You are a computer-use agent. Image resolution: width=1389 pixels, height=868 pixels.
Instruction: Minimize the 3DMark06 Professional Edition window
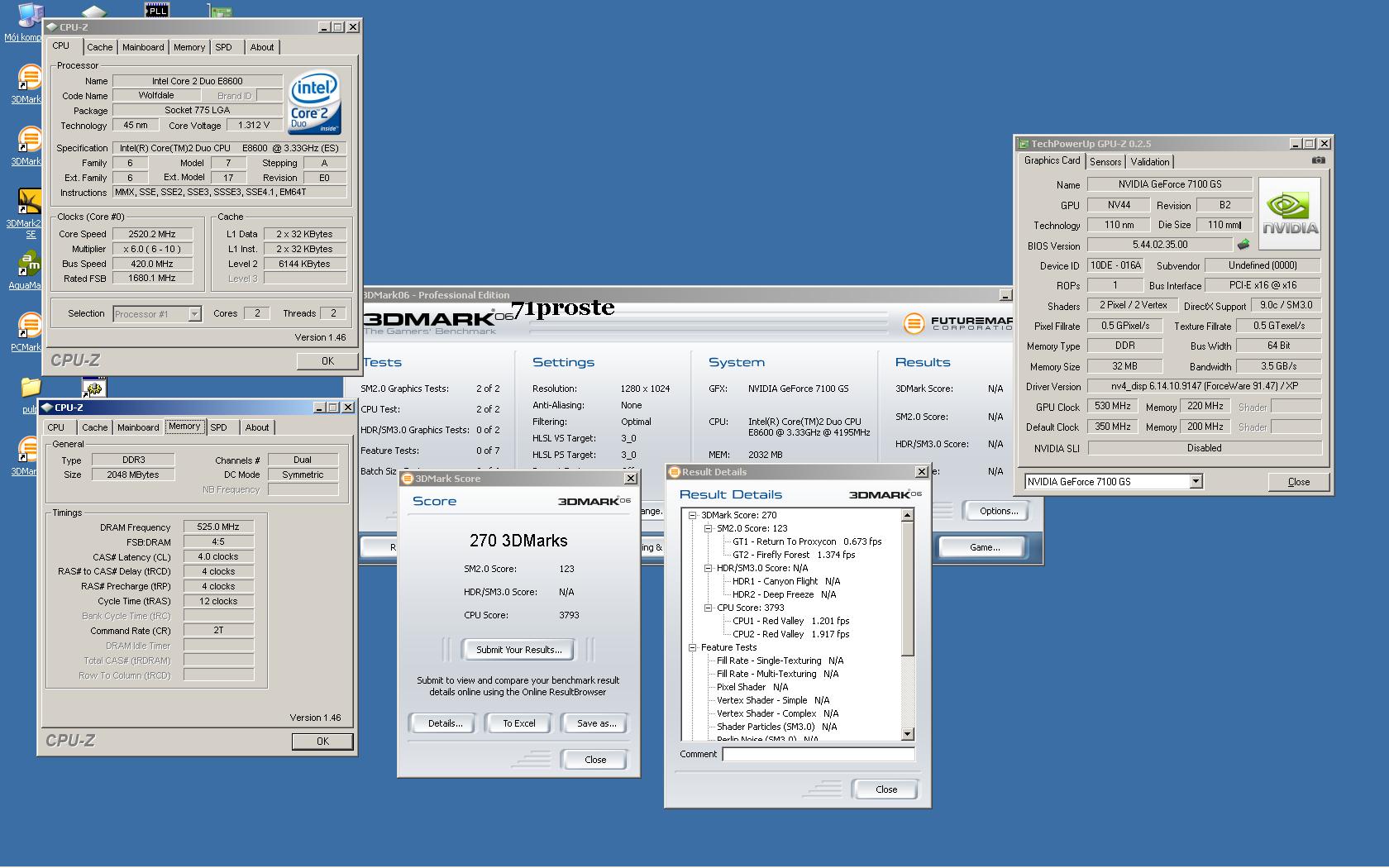point(1005,295)
